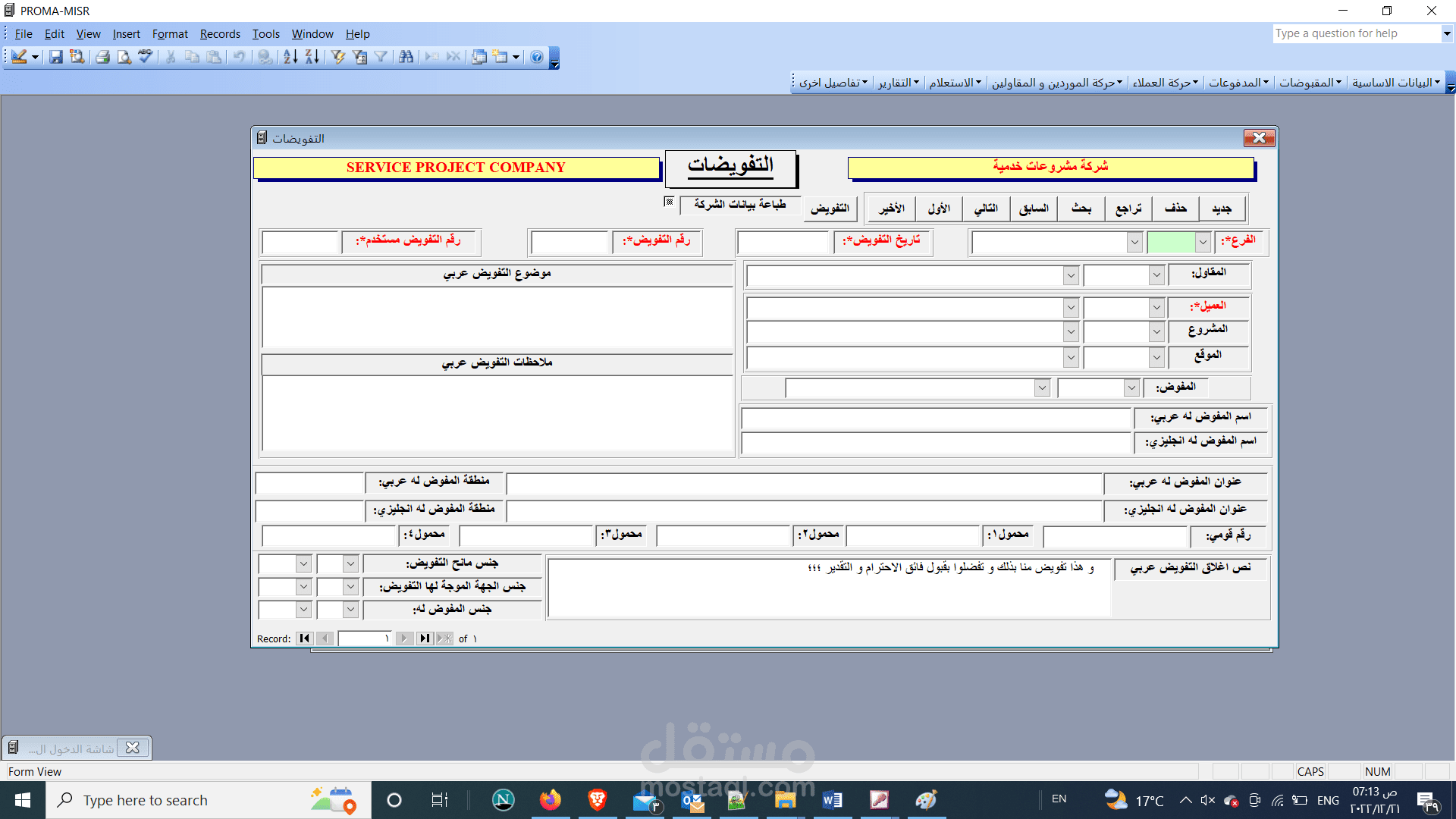Click the New Object toolbar icon
Screen dimensions: 1456x819
(x=500, y=57)
